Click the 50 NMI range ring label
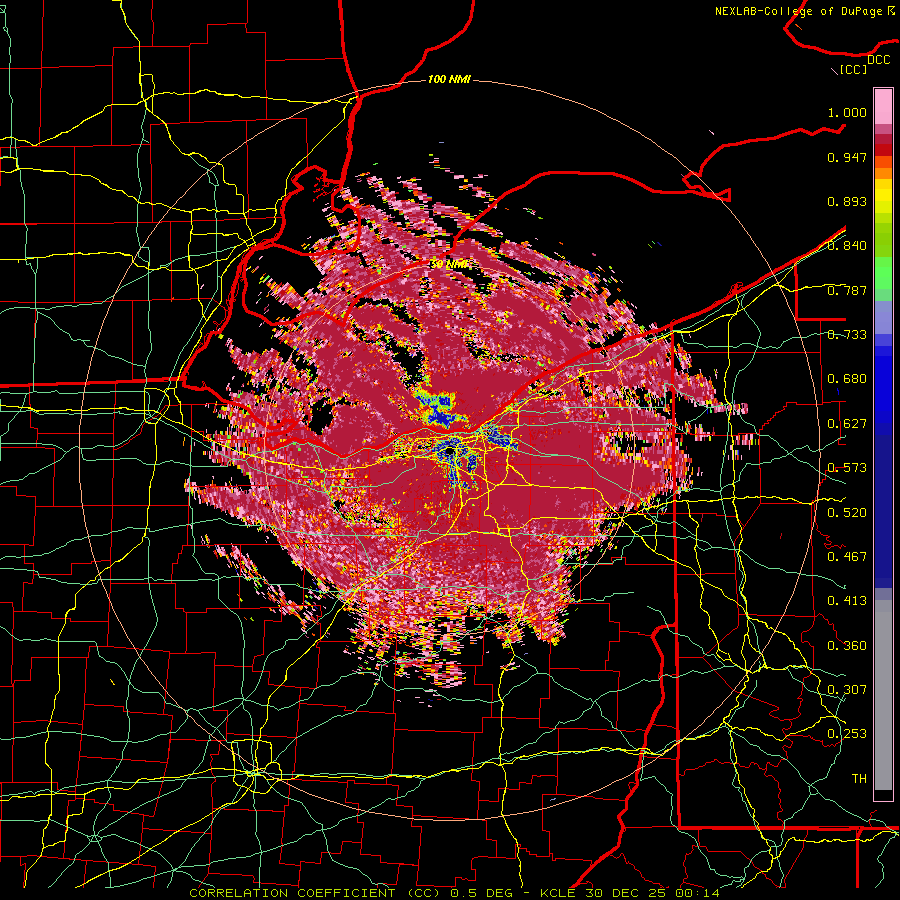 tap(449, 264)
